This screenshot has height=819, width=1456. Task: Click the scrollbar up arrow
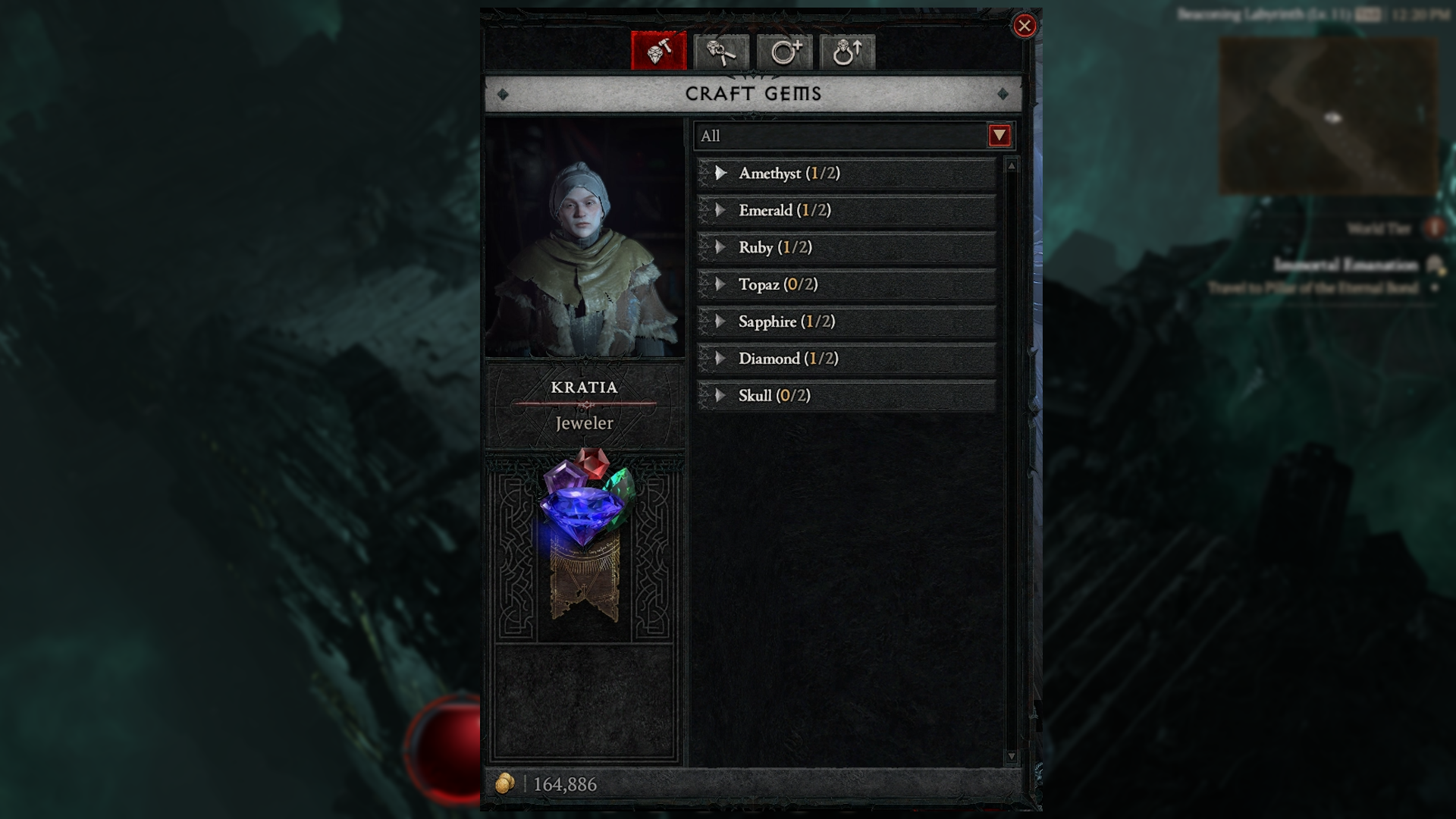click(1011, 165)
